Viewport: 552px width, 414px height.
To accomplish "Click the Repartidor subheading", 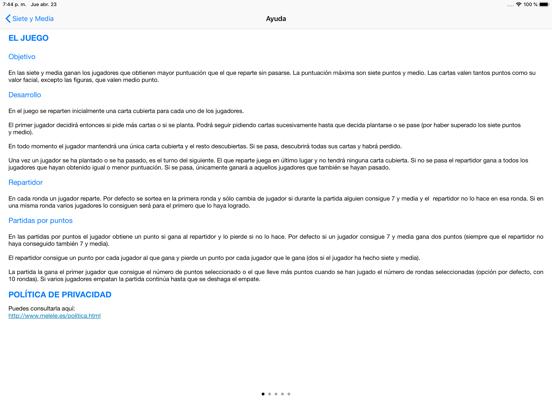I will (x=25, y=182).
